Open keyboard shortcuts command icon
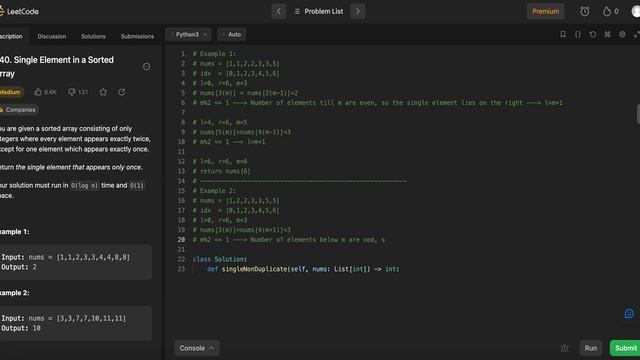Image resolution: width=640 pixels, height=360 pixels. (x=607, y=34)
